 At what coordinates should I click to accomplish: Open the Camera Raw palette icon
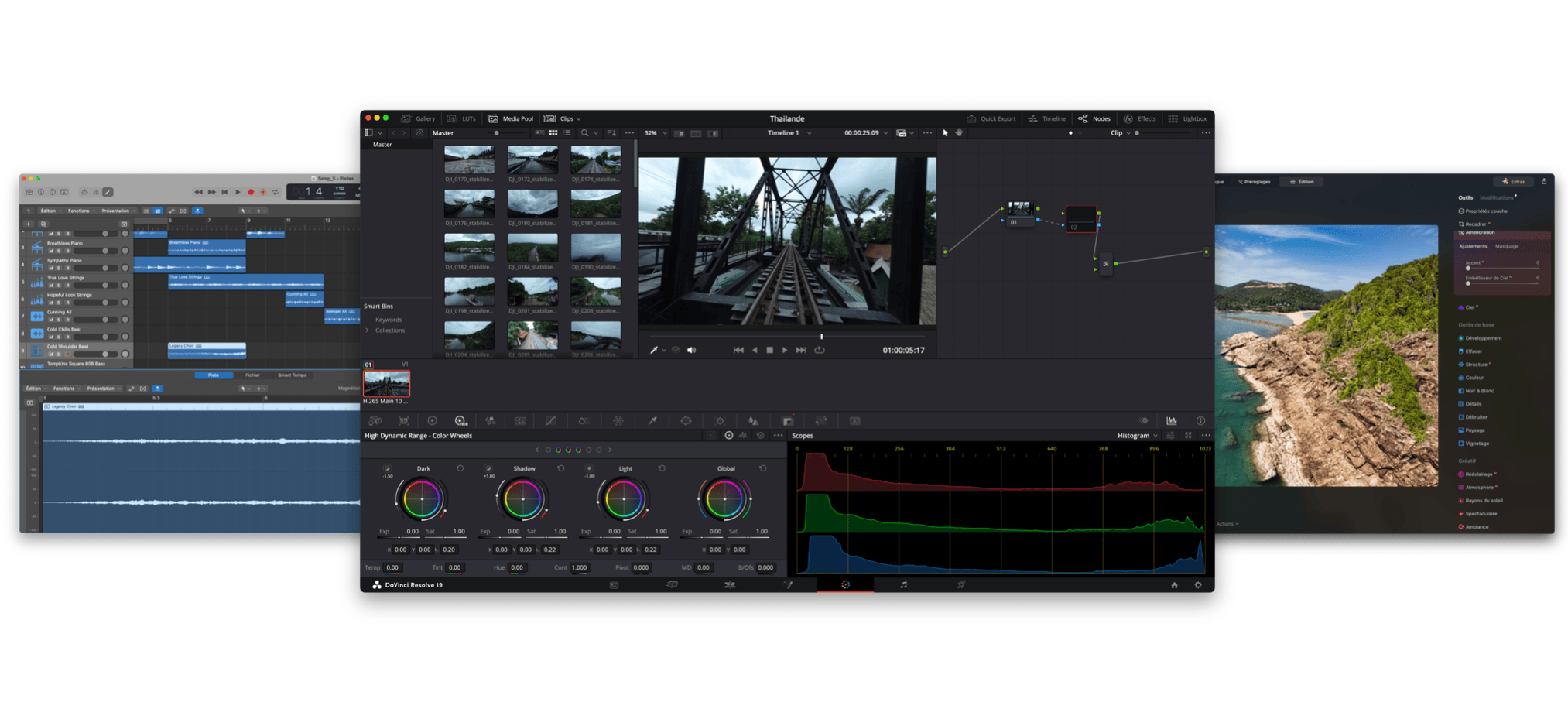(x=375, y=421)
